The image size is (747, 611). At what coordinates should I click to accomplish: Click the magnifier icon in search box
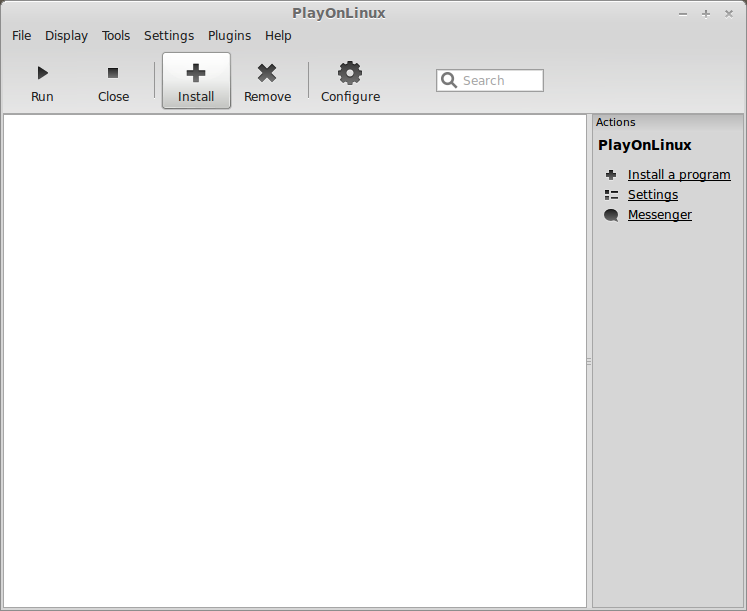tap(449, 80)
